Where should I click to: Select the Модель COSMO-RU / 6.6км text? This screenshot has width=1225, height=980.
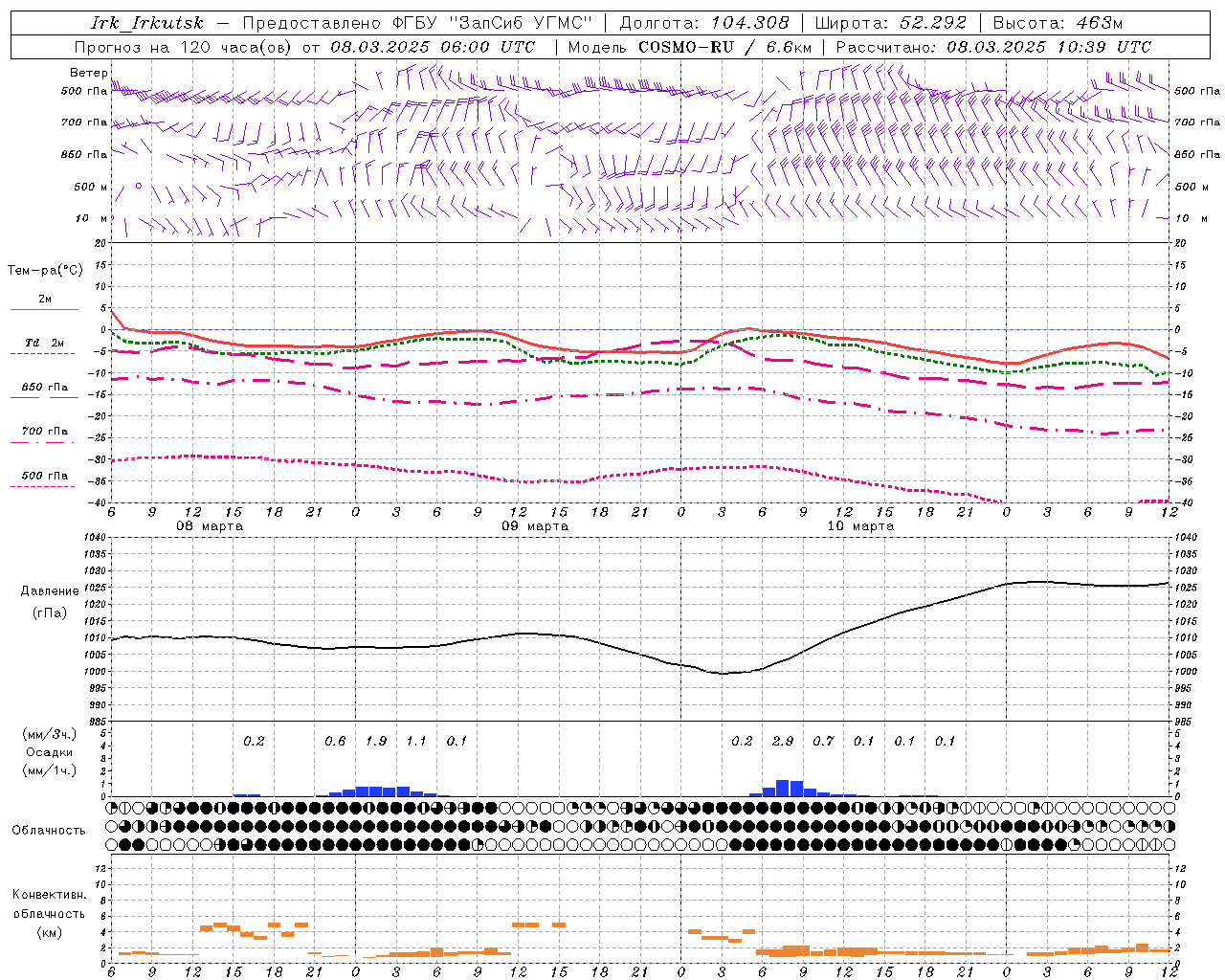click(689, 47)
